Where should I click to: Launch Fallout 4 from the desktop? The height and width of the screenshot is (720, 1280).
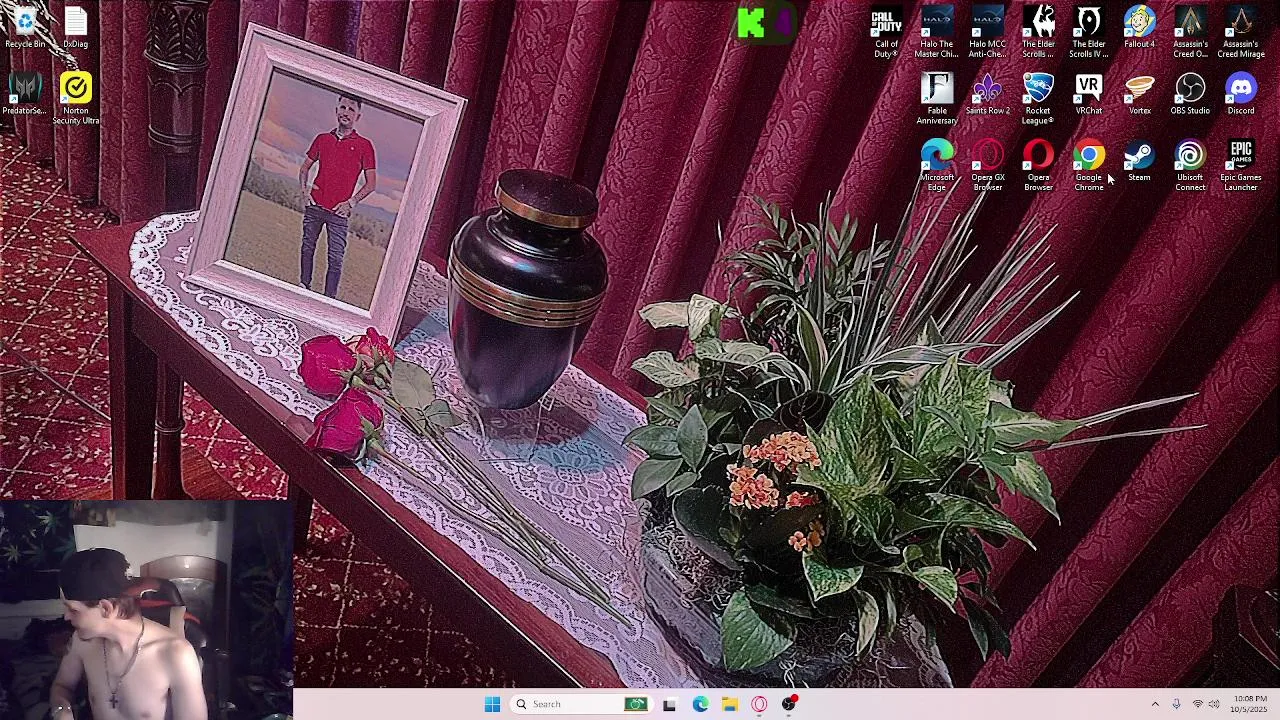1139,27
